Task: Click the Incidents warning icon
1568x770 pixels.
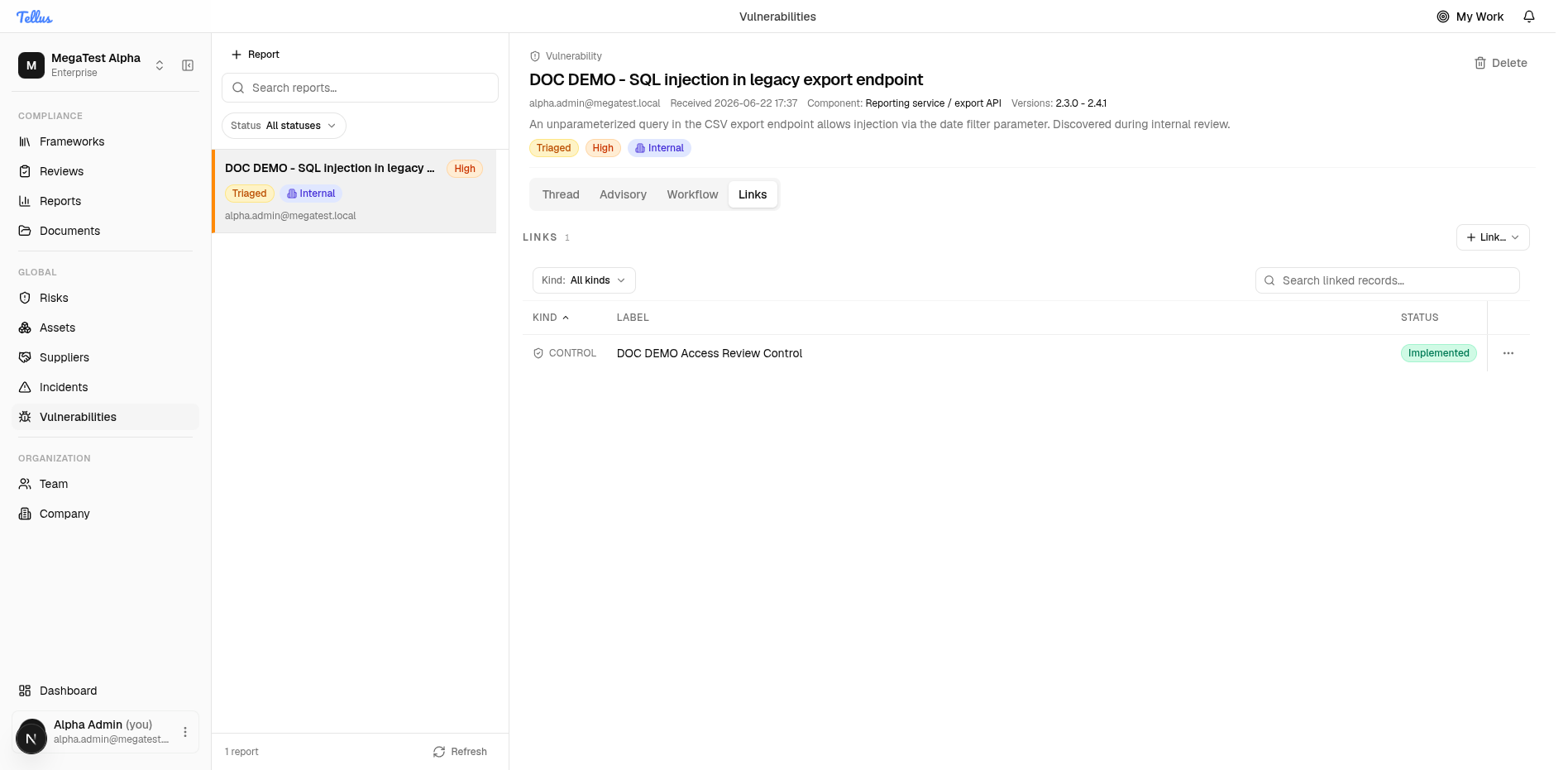Action: tap(25, 387)
